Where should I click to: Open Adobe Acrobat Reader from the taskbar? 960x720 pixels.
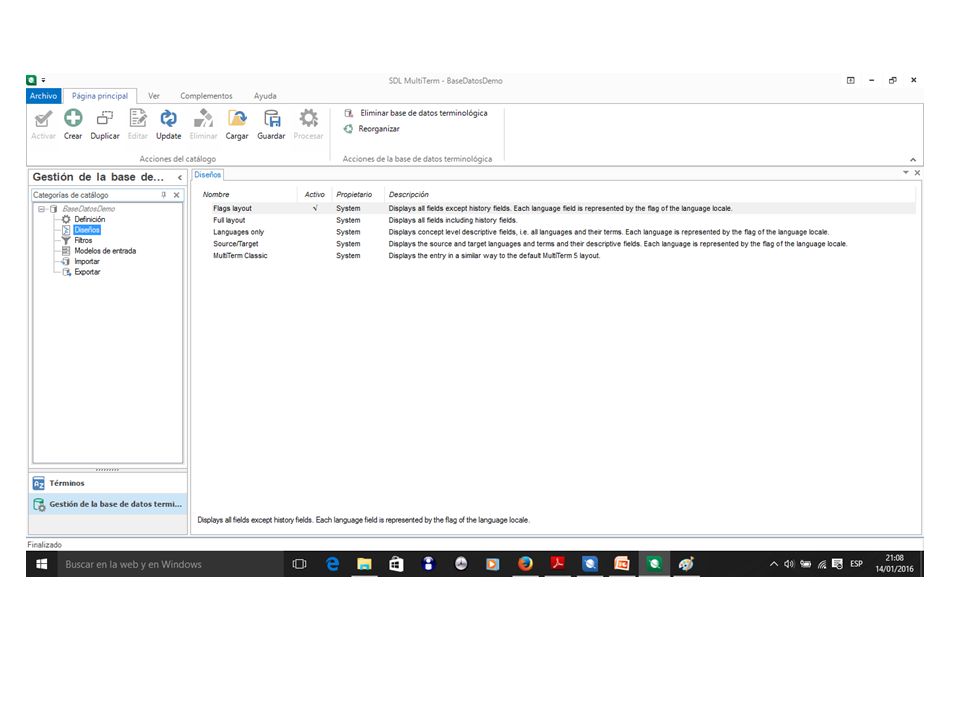[x=557, y=564]
